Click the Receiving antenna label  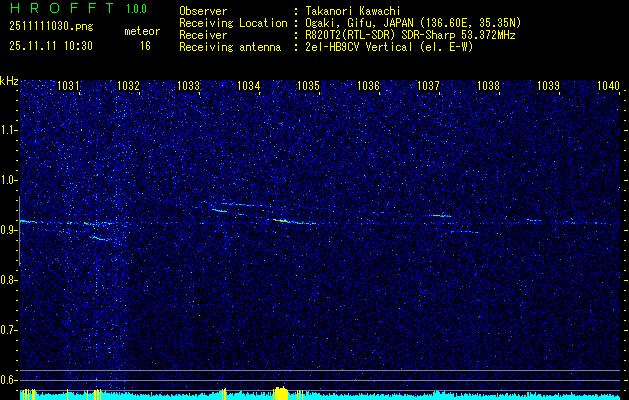tap(230, 47)
